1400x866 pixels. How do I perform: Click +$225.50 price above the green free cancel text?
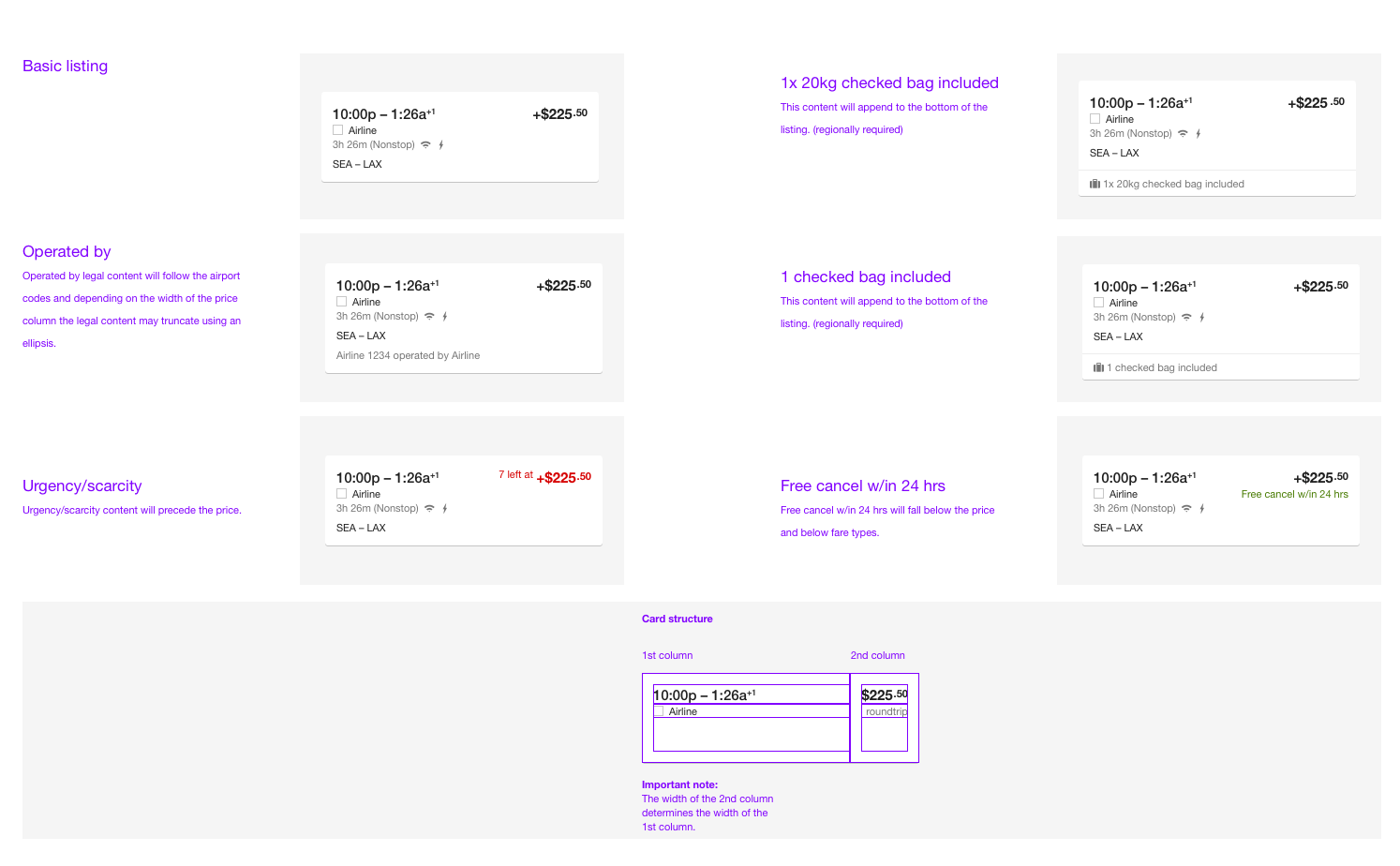click(1321, 477)
